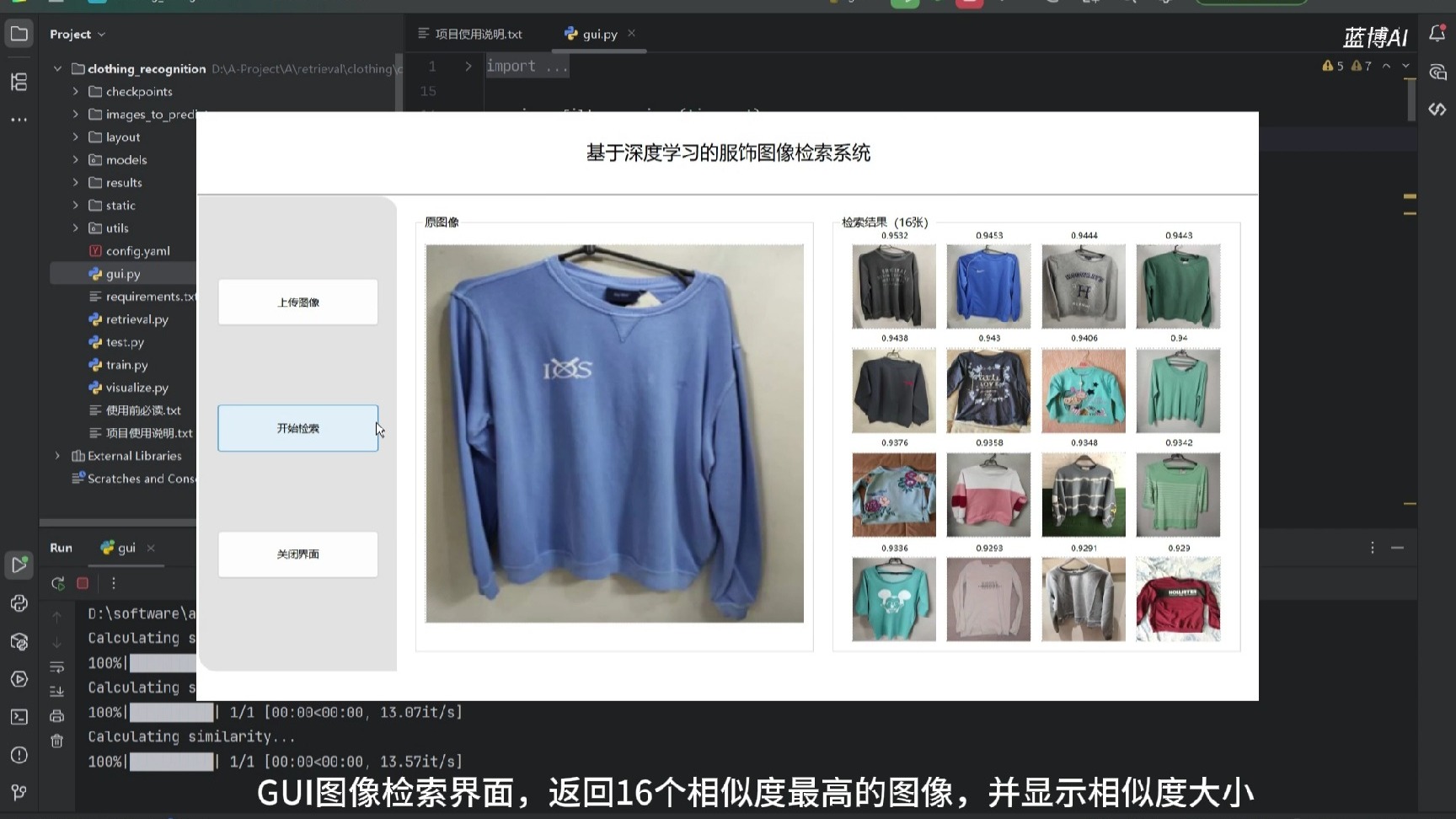Select train.py in project tree
Image resolution: width=1456 pixels, height=819 pixels.
[118, 365]
